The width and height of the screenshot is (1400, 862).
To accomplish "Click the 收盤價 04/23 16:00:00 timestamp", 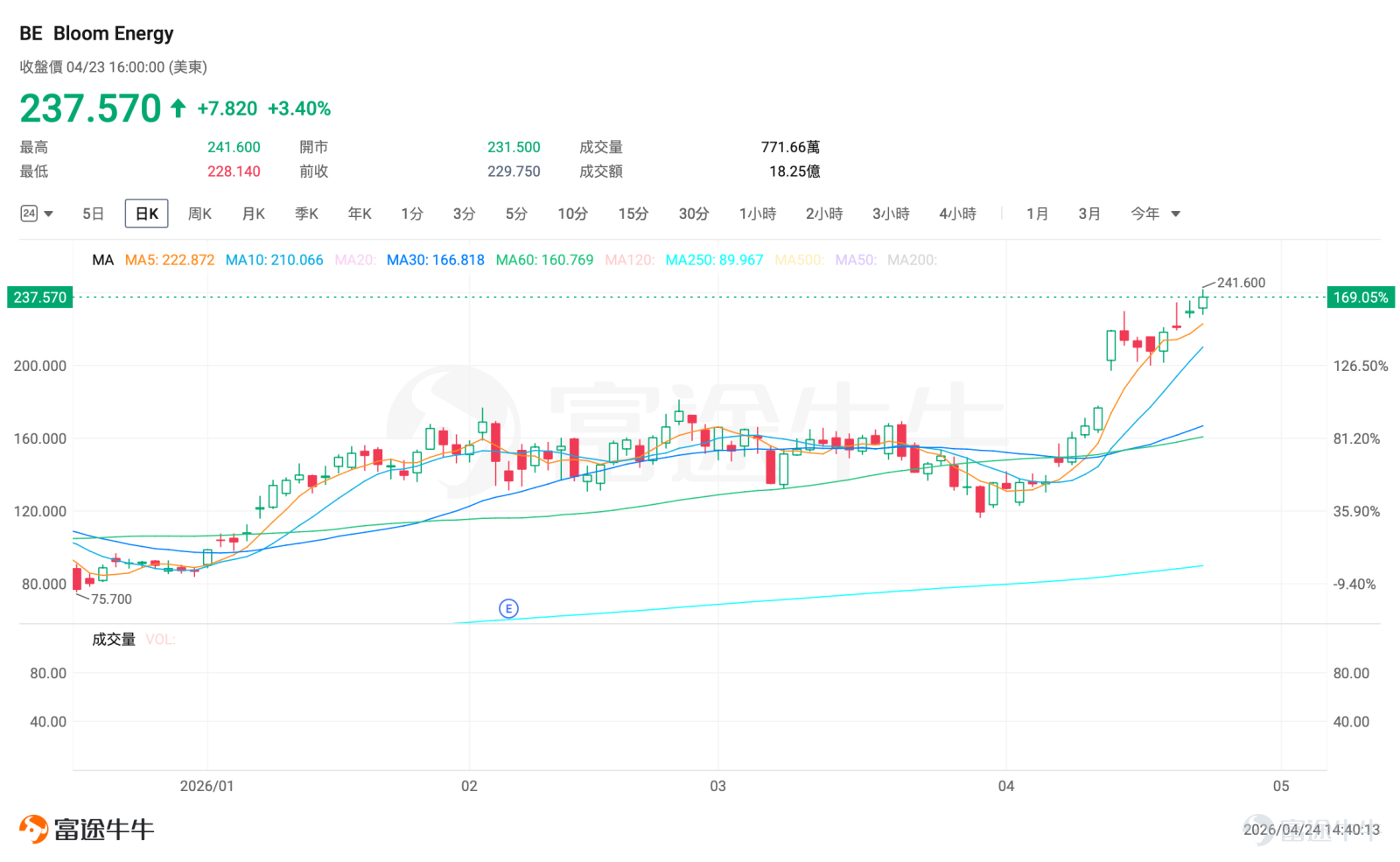I will (114, 67).
